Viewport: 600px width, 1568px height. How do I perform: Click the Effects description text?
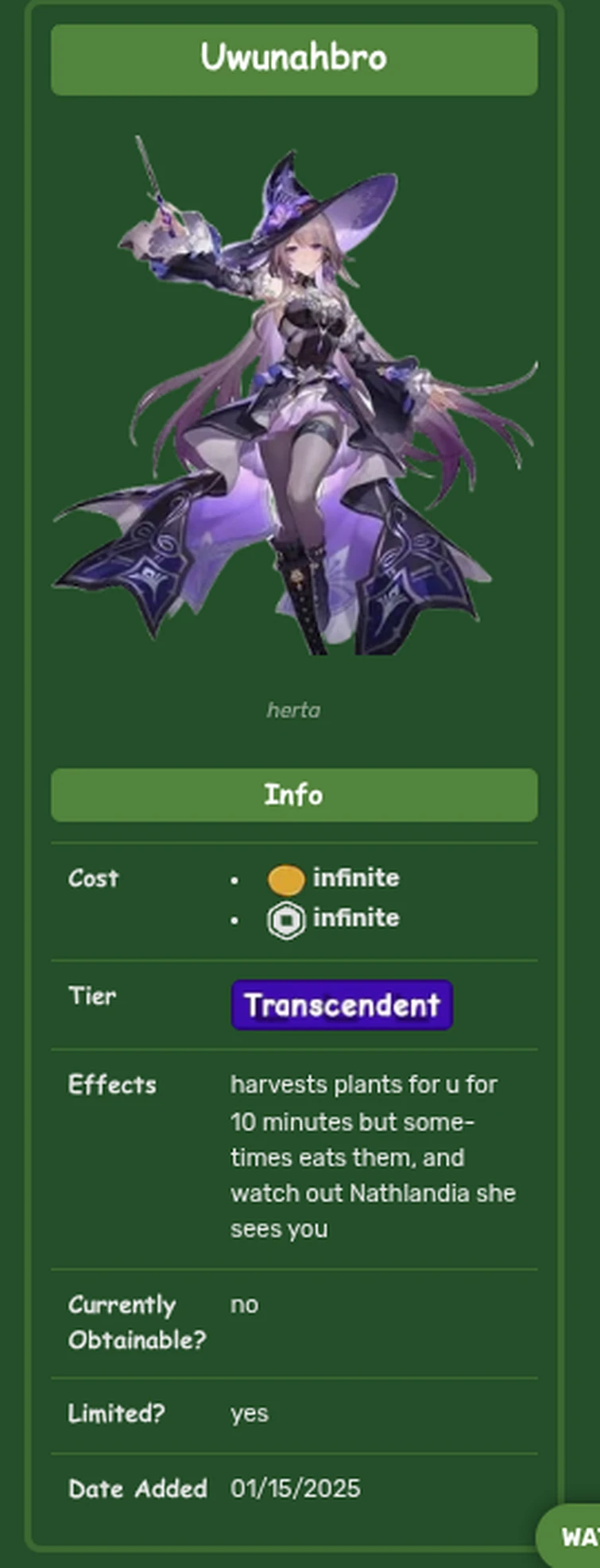tap(373, 1157)
